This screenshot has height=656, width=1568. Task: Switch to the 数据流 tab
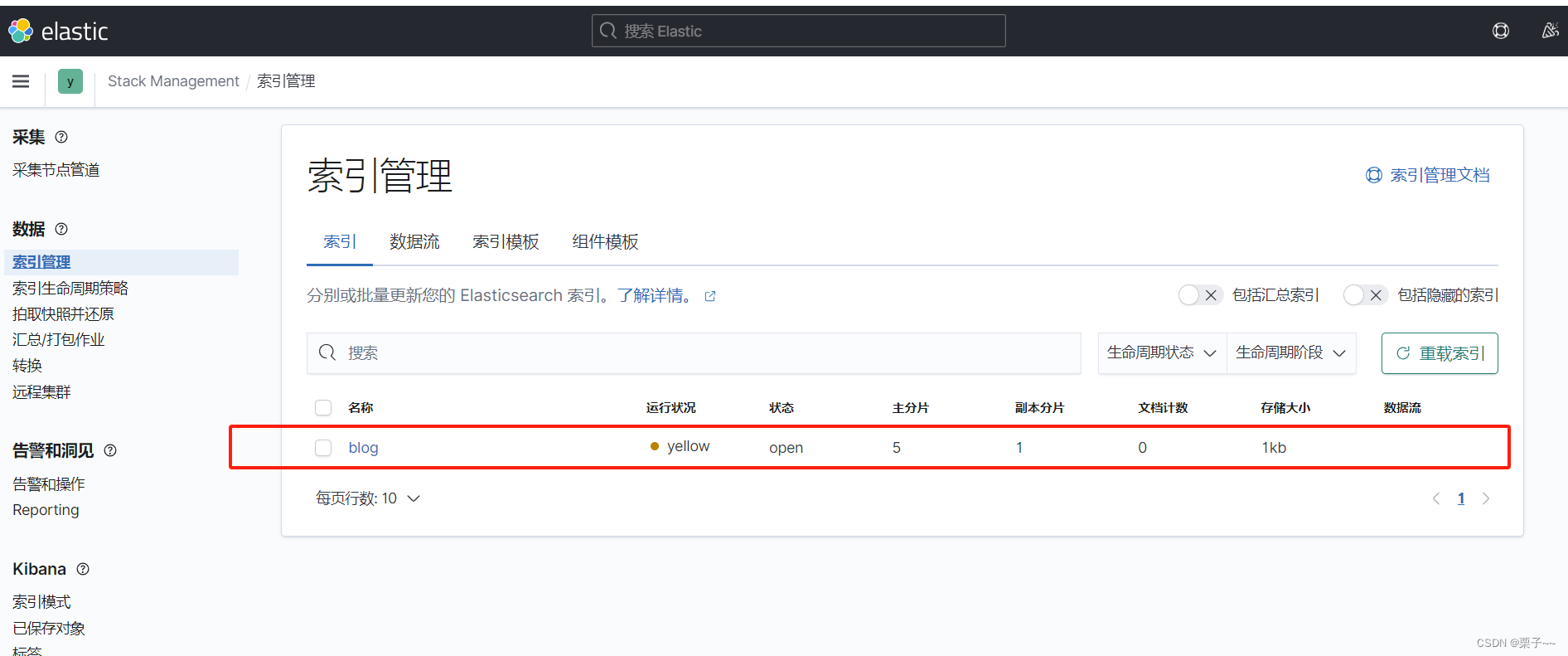[x=414, y=242]
